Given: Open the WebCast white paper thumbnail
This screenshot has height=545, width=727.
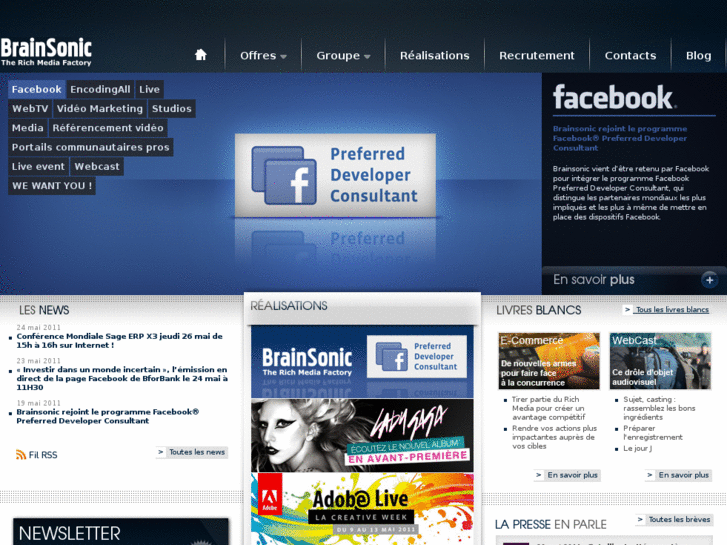Looking at the screenshot, I should click(x=660, y=361).
